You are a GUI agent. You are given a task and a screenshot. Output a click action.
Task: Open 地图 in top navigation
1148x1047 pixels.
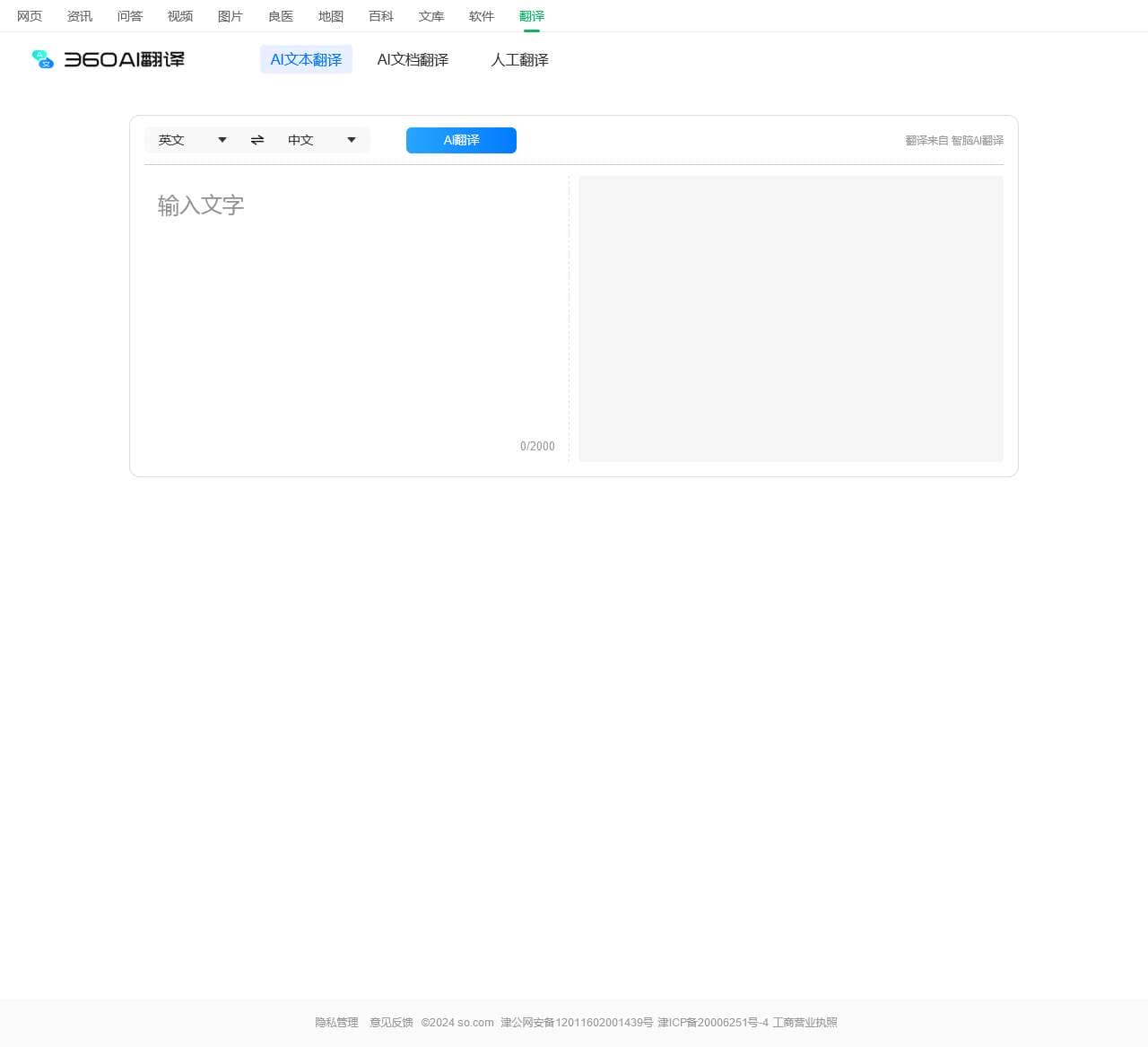[x=331, y=16]
